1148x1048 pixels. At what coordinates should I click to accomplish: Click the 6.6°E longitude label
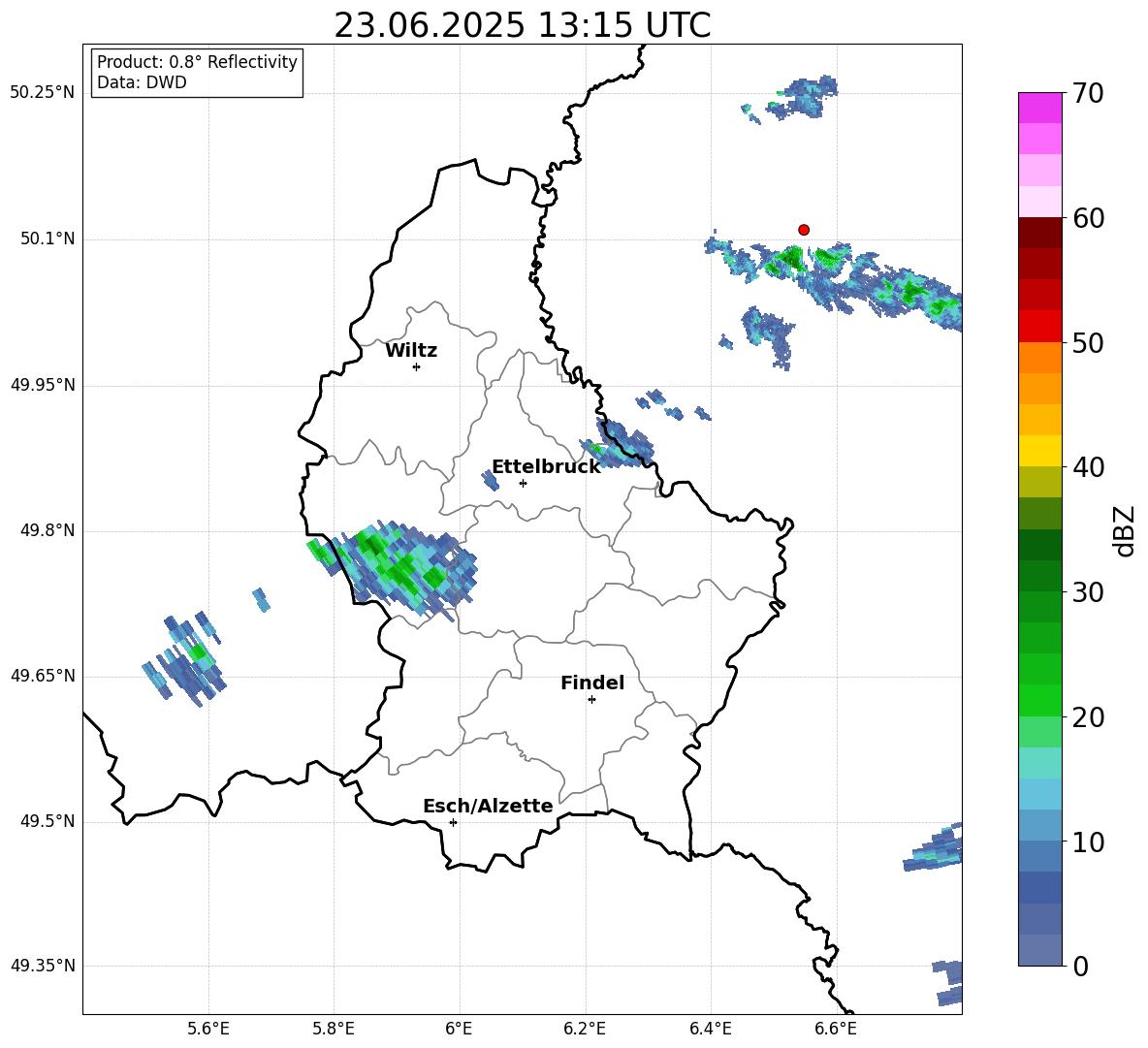836,1030
